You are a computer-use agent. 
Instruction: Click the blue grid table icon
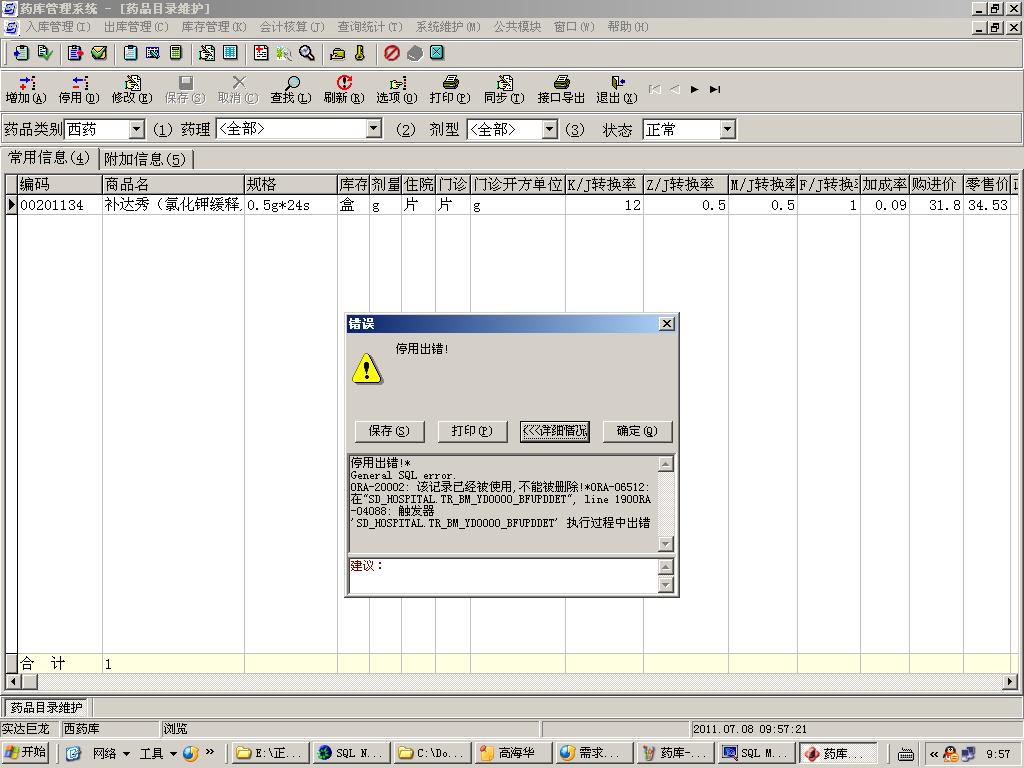pos(230,53)
